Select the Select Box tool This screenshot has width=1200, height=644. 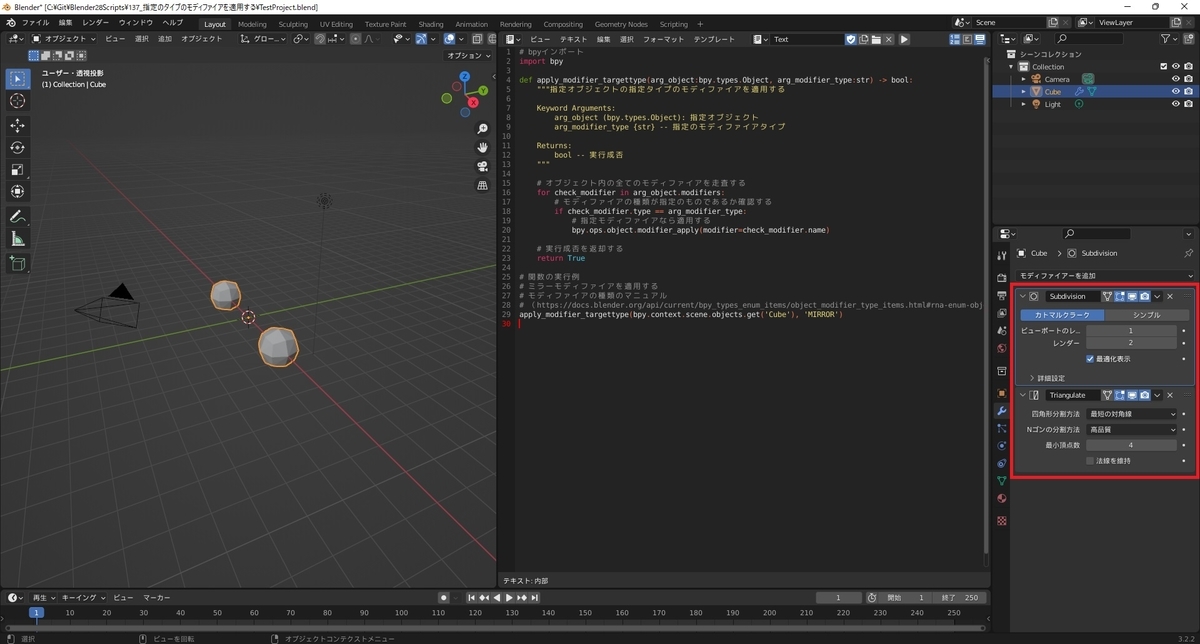click(18, 78)
